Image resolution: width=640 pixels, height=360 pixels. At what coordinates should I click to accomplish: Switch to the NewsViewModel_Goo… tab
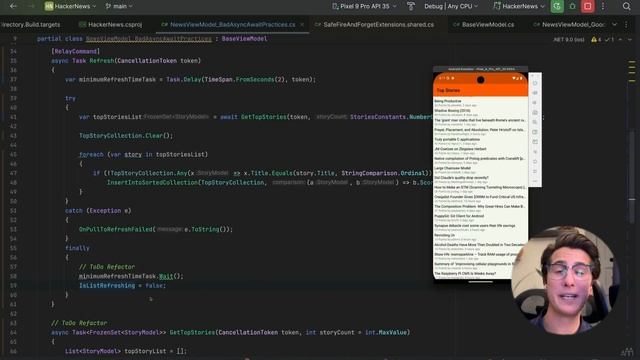(x=569, y=24)
